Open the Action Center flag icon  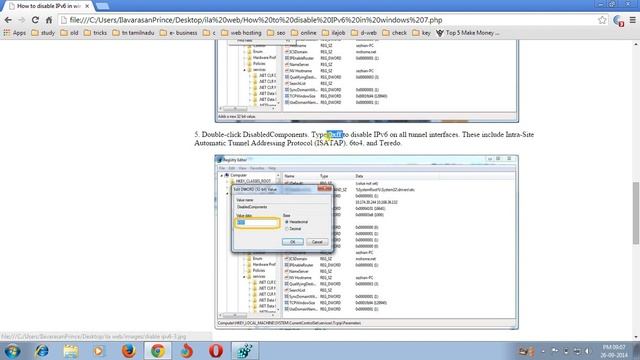point(555,351)
